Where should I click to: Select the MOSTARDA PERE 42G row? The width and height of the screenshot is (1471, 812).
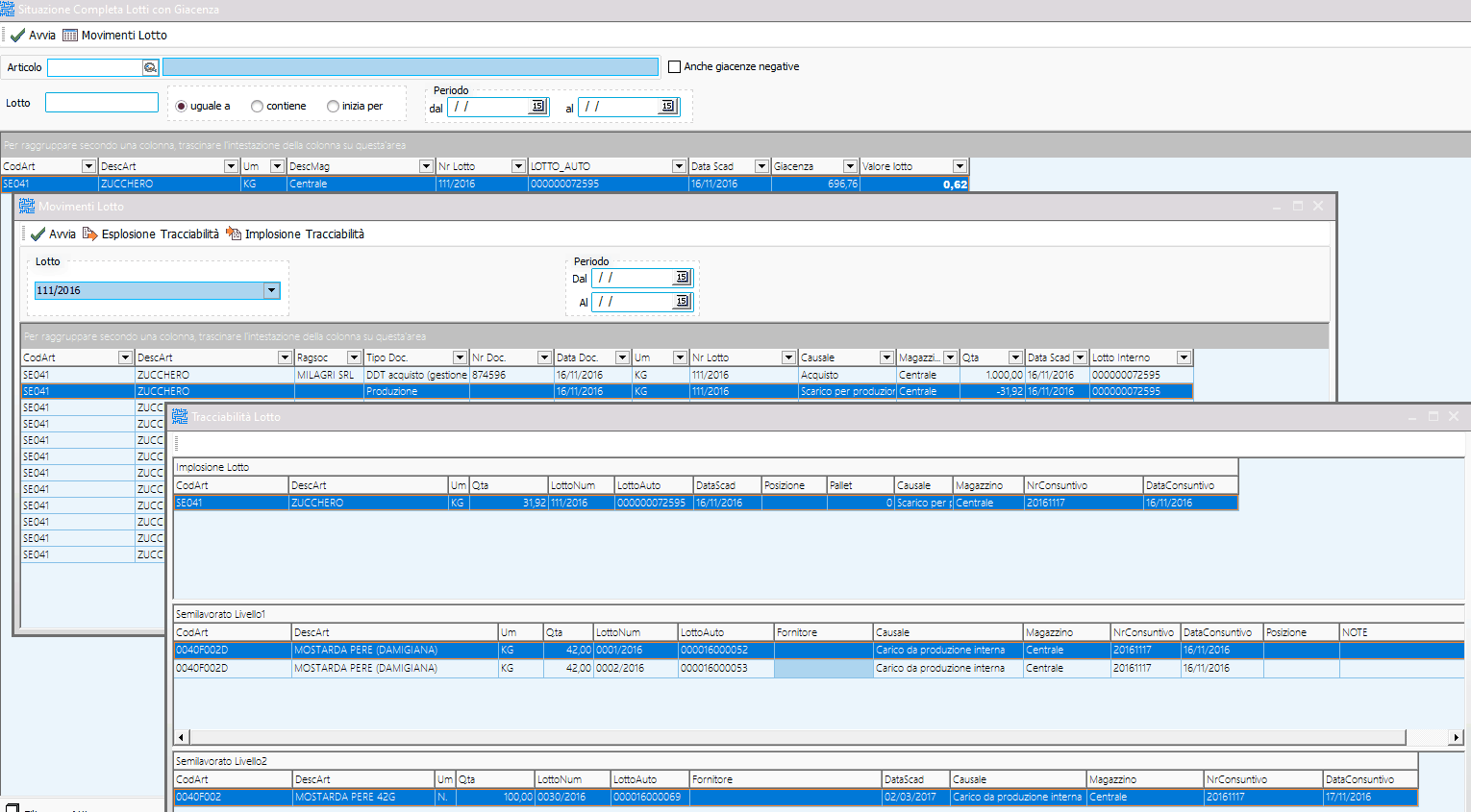(795, 797)
